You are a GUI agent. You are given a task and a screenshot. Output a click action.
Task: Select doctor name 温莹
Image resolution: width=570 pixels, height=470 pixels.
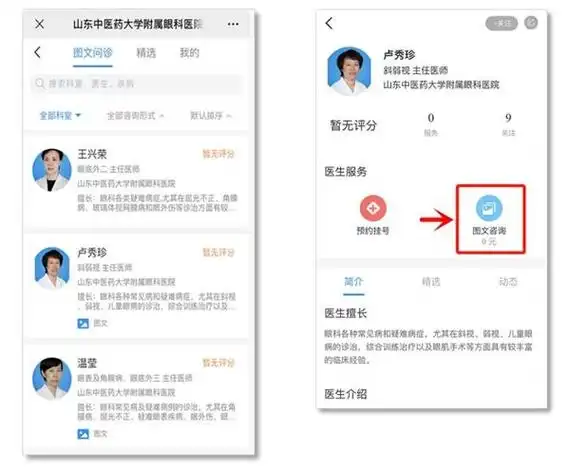(x=87, y=363)
